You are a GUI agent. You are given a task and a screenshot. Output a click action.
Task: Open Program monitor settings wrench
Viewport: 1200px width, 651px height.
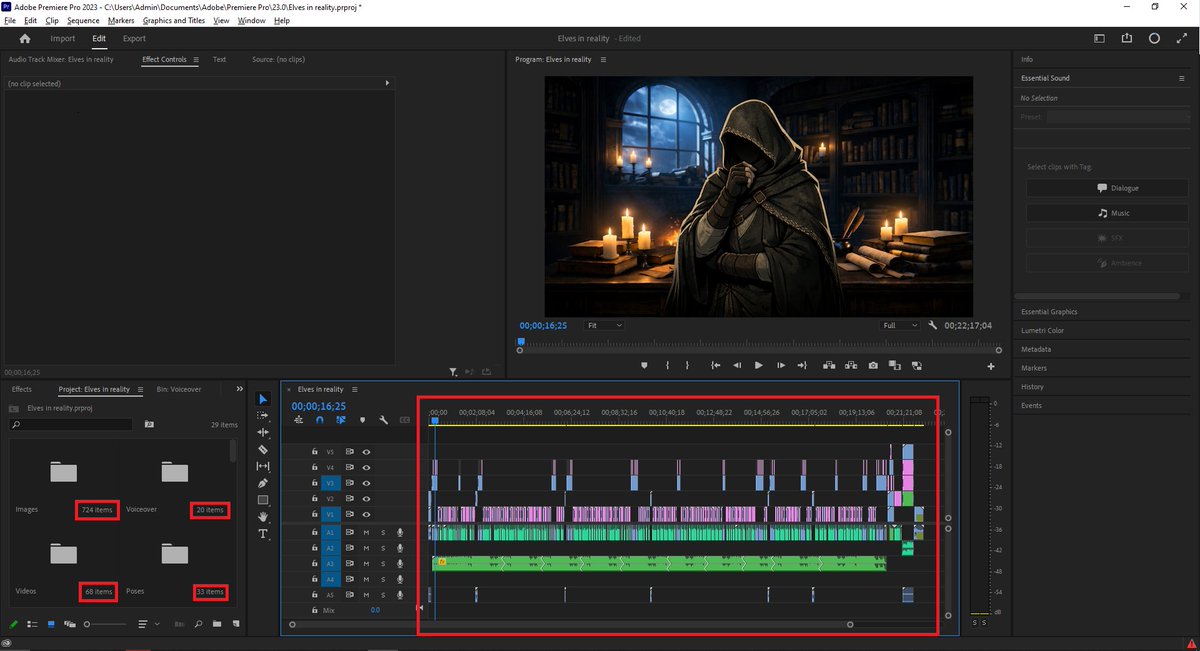[933, 325]
